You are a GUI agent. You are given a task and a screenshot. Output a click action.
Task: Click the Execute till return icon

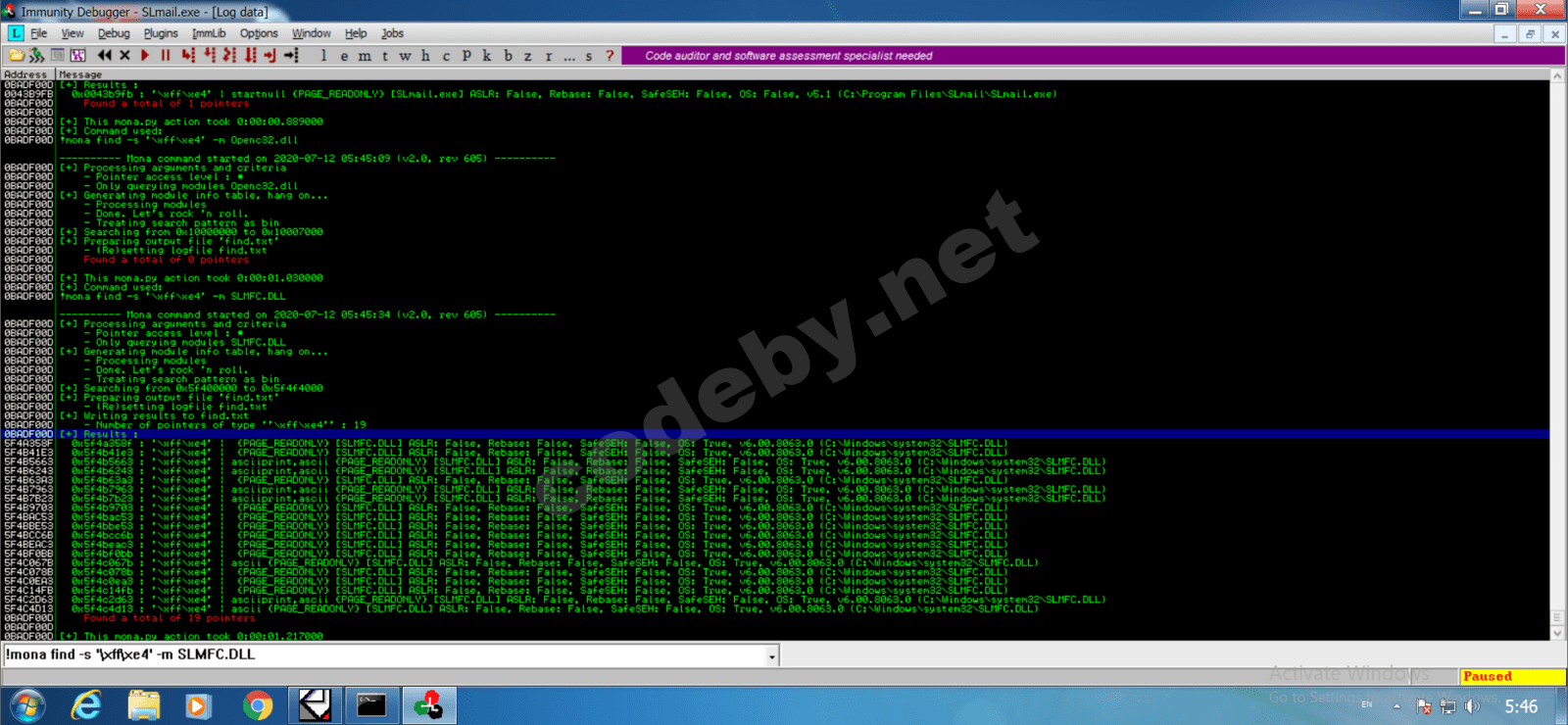270,56
